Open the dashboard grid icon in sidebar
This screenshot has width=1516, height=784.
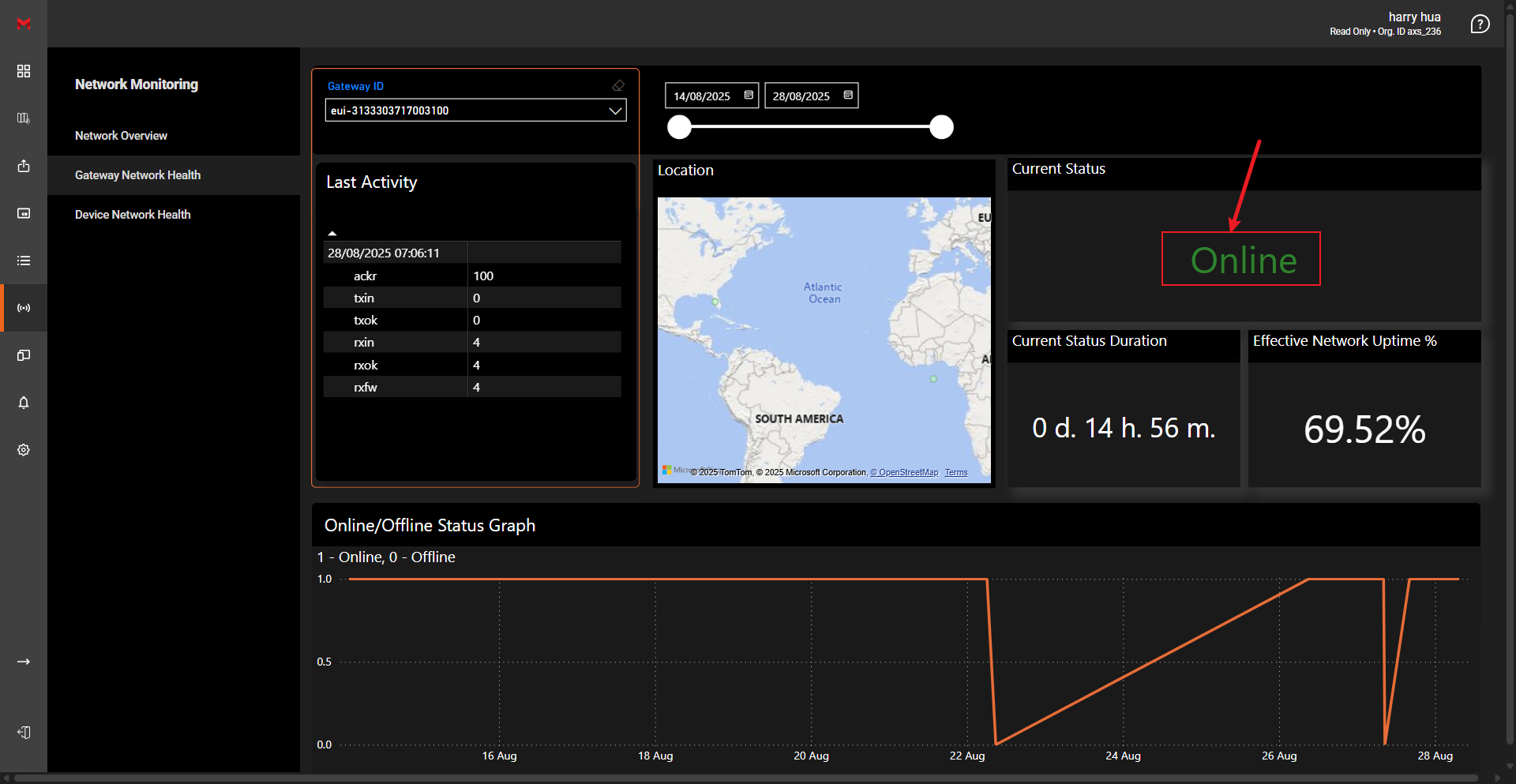[24, 71]
